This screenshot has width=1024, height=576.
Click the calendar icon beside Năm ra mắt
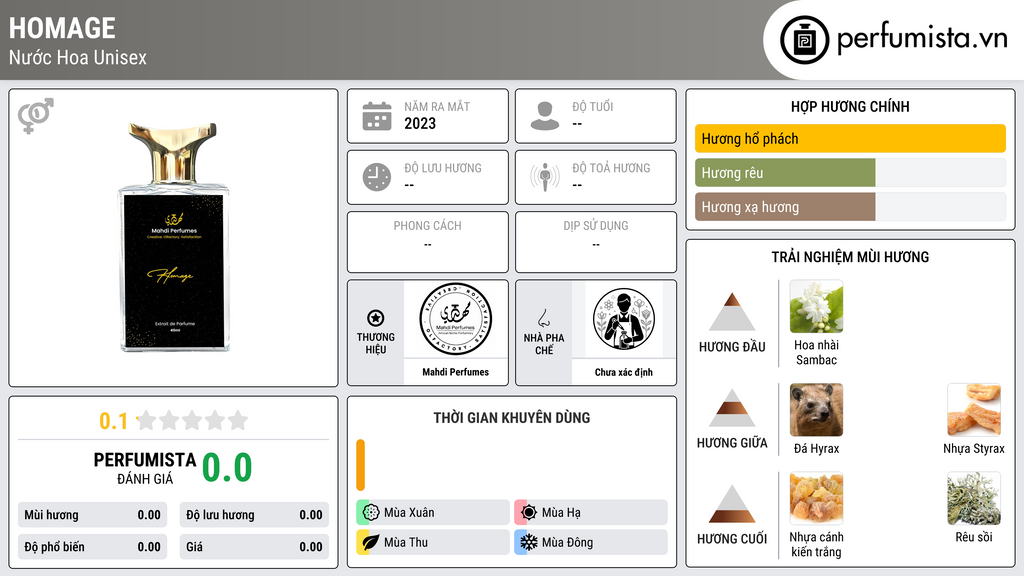[x=377, y=116]
